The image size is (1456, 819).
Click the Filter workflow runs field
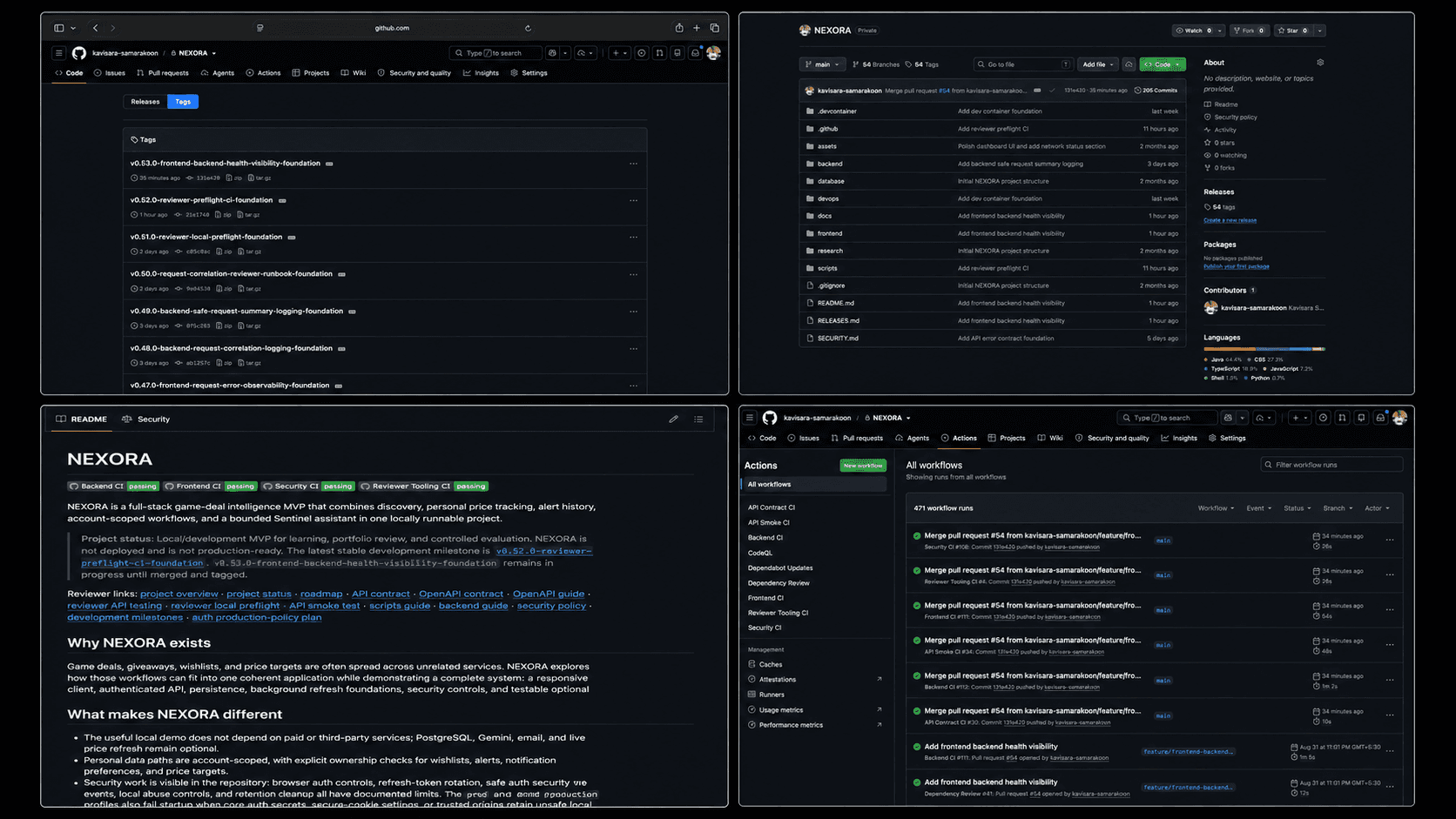pyautogui.click(x=1331, y=465)
